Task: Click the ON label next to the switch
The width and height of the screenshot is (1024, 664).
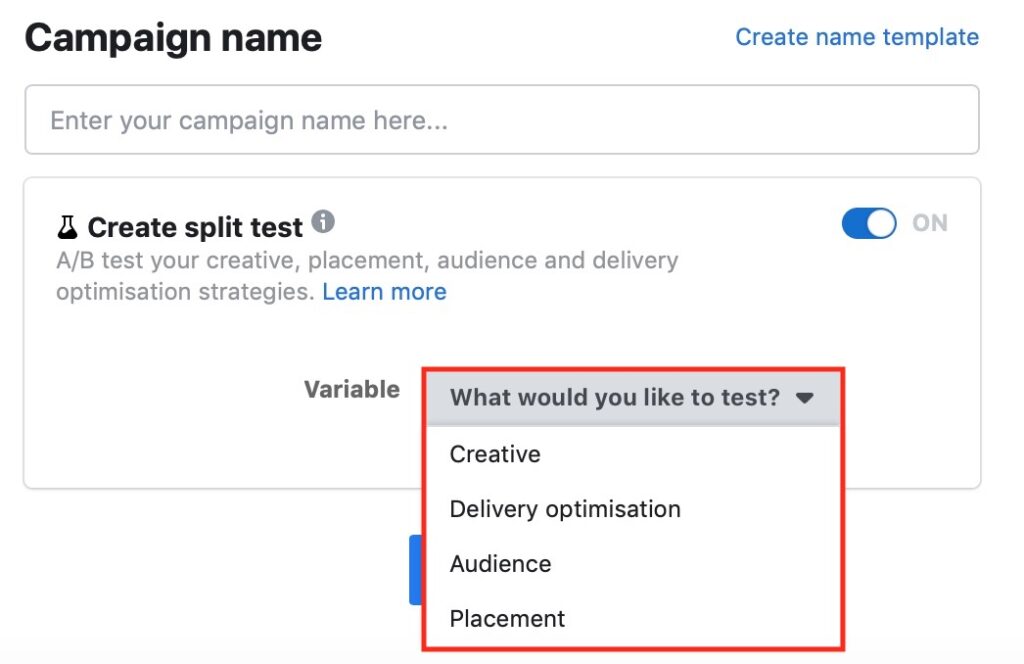Action: 929,223
